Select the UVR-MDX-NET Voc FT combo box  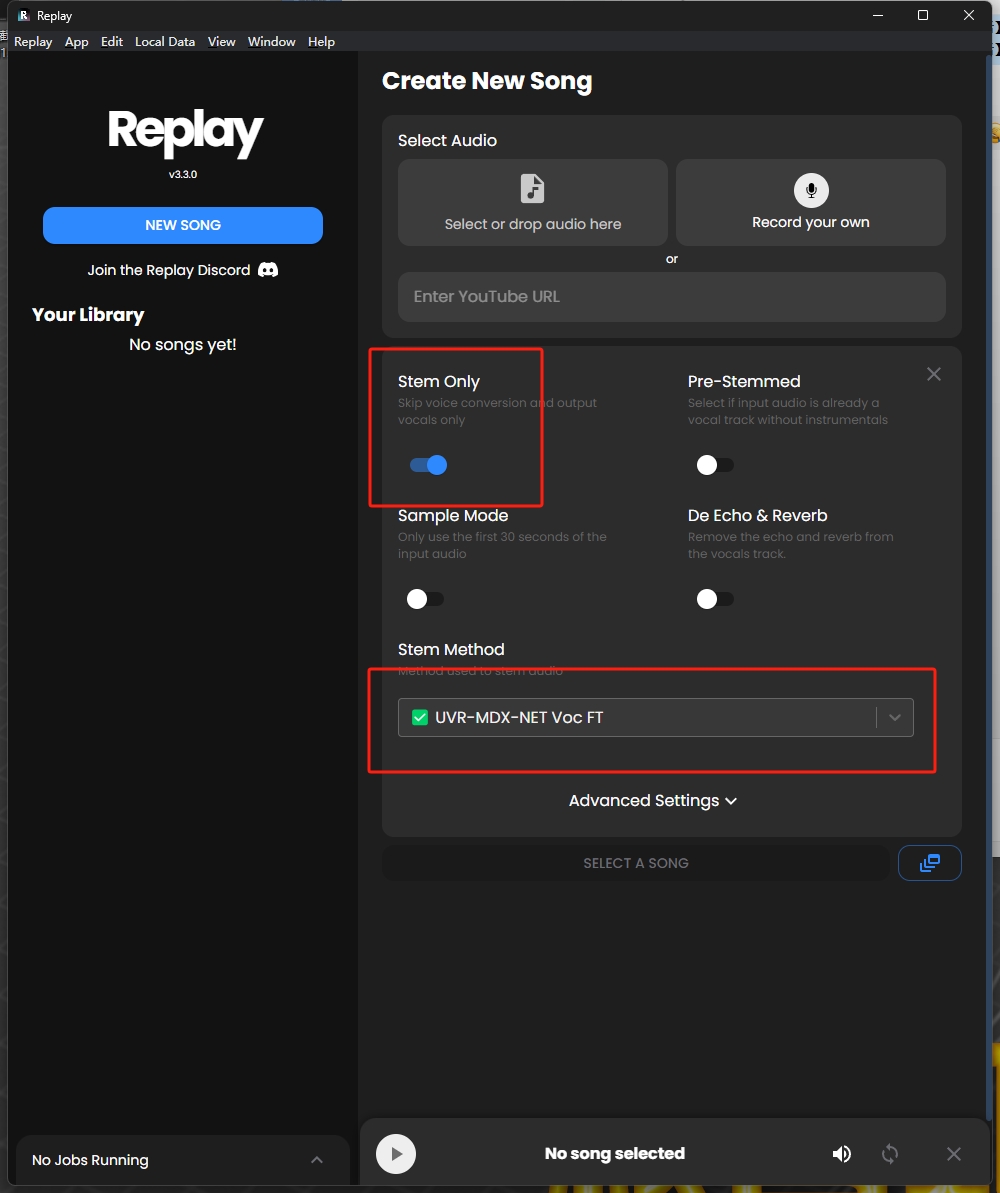pos(655,717)
